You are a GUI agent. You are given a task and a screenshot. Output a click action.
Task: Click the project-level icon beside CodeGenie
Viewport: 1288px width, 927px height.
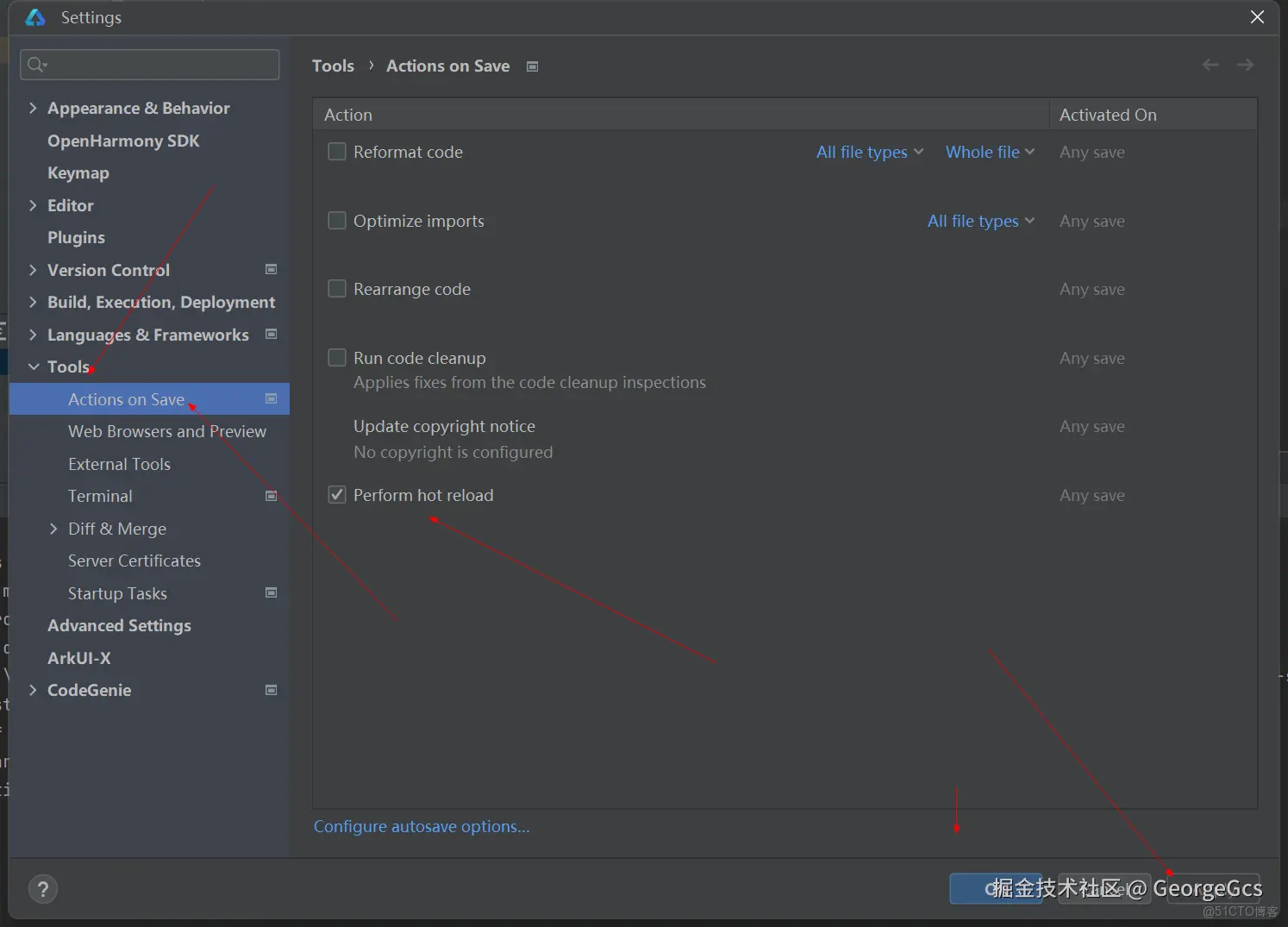[271, 690]
